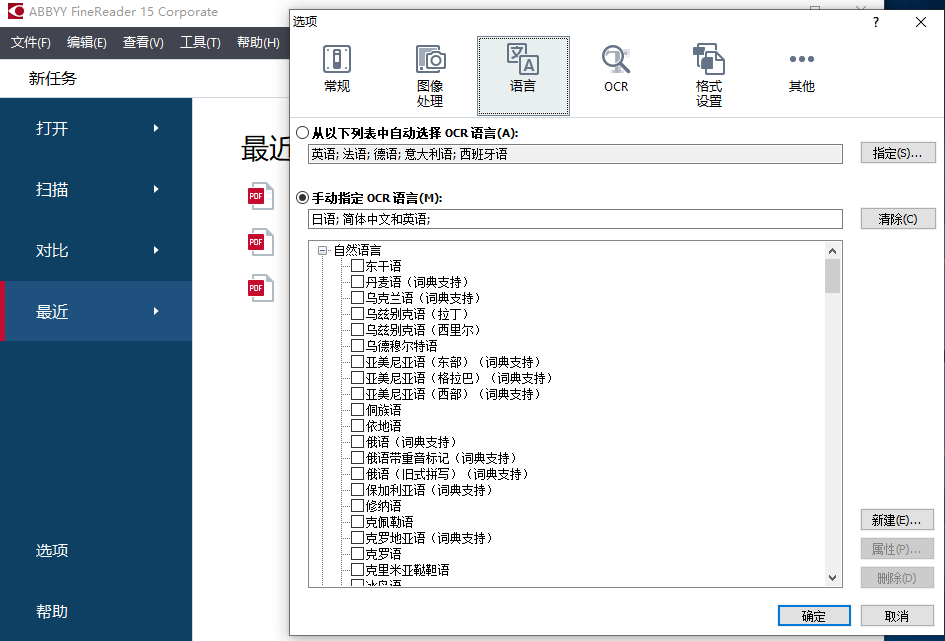Open the 常规 (General) settings page icon
Screen dimensions: 945x641
[x=336, y=70]
